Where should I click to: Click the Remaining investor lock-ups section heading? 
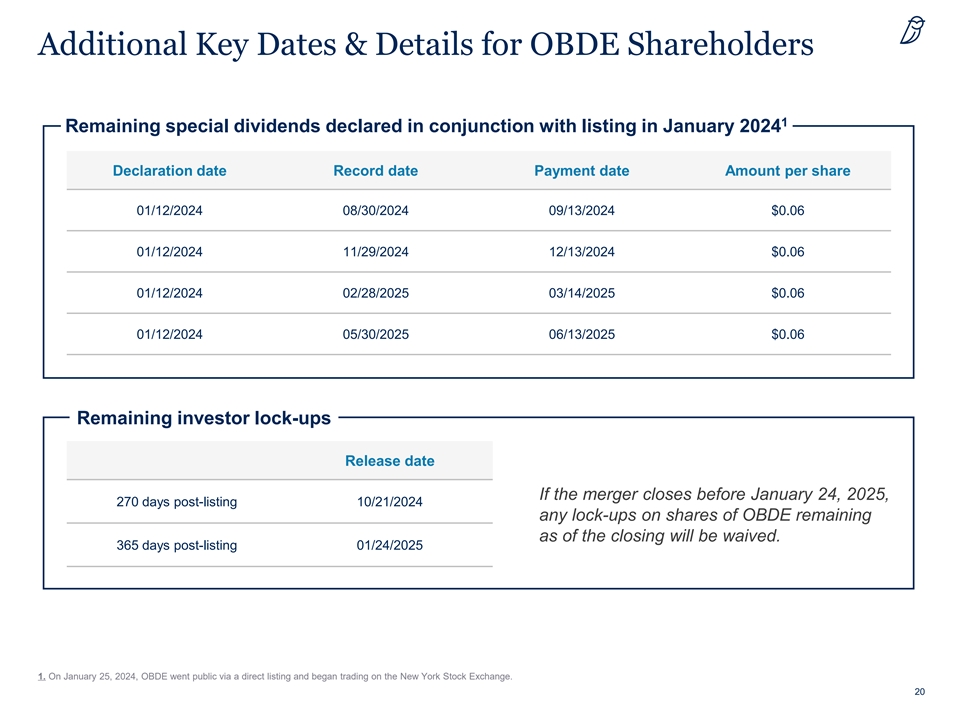(x=203, y=418)
